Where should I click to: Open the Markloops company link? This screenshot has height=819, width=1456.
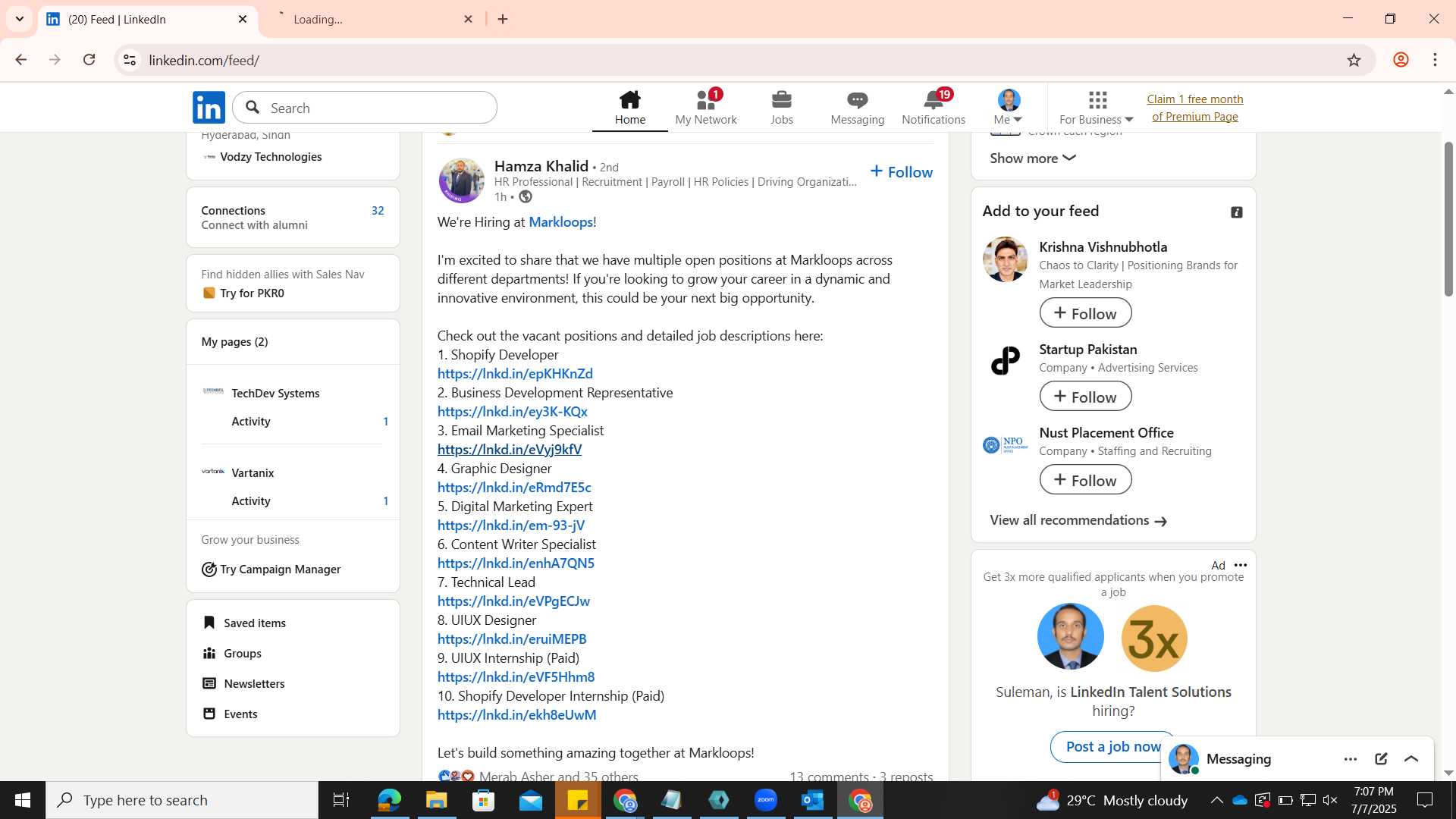coord(560,222)
